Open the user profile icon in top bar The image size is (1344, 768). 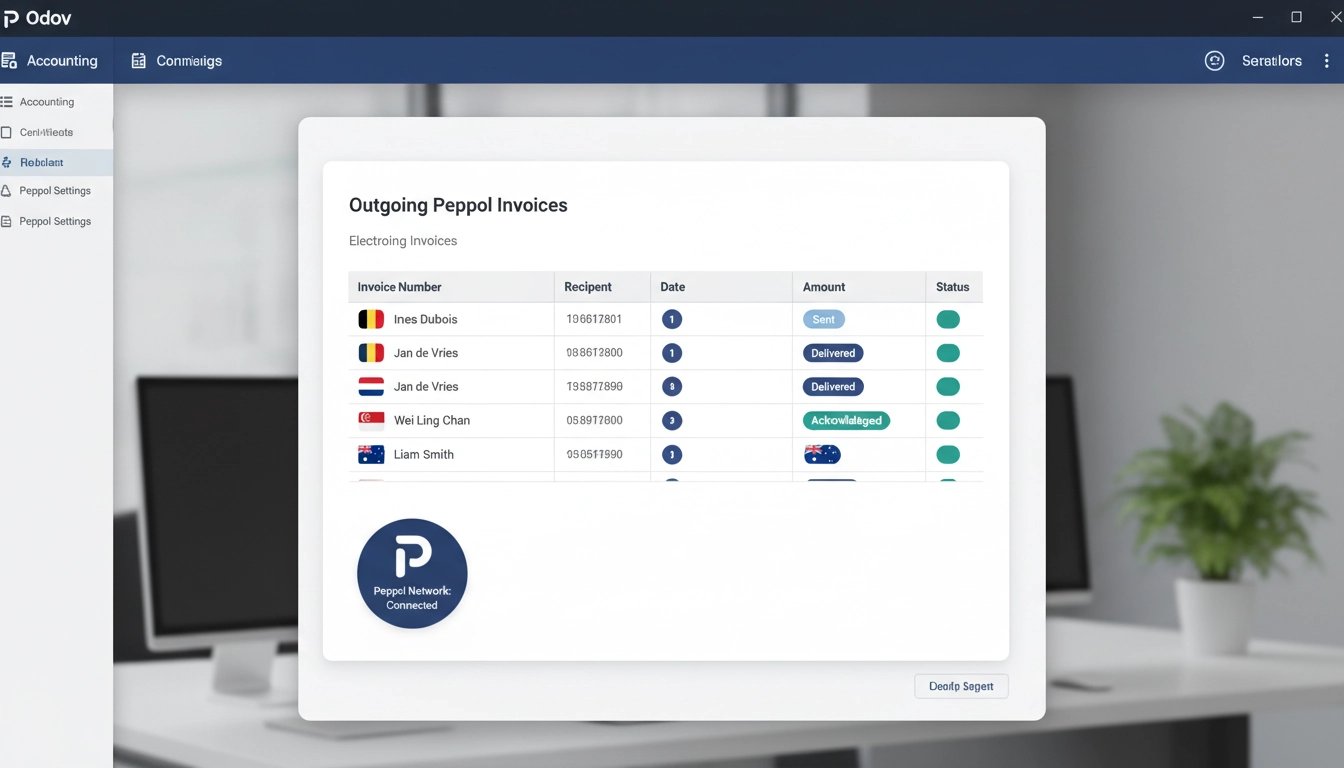pyautogui.click(x=1214, y=60)
